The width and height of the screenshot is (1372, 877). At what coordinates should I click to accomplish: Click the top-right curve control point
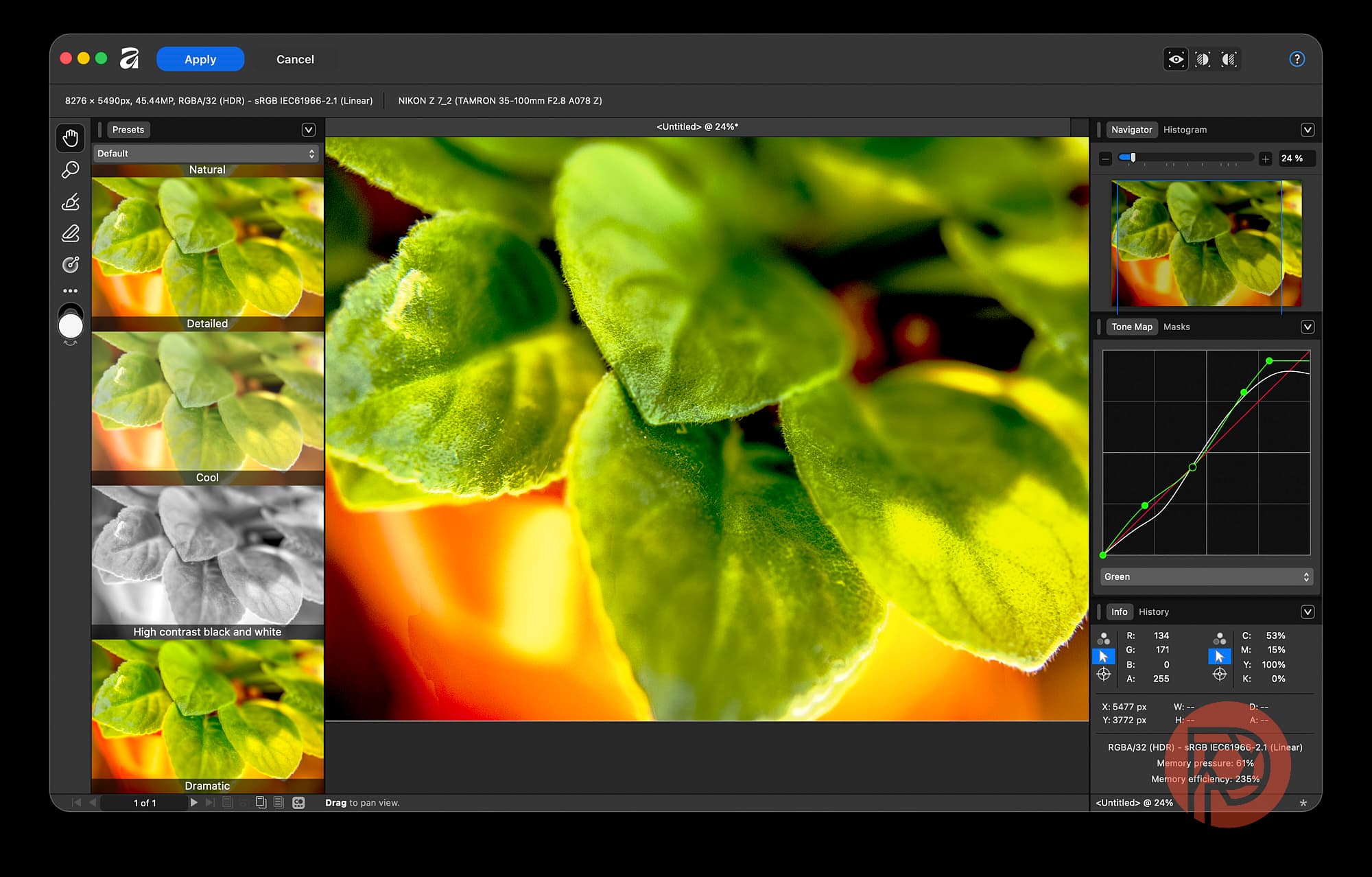(x=1269, y=360)
